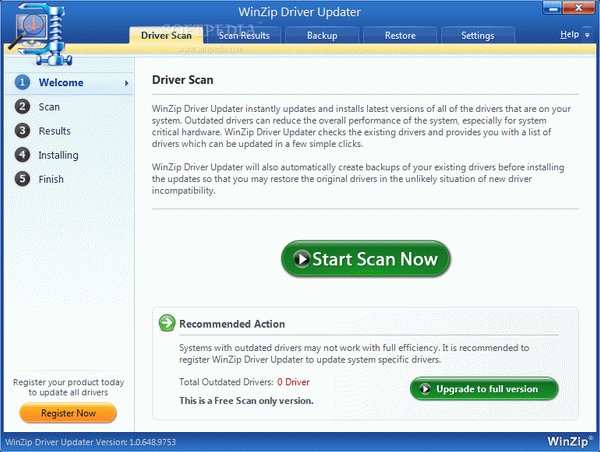
Task: Click the 'Driver Scan' page heading
Action: point(183,80)
